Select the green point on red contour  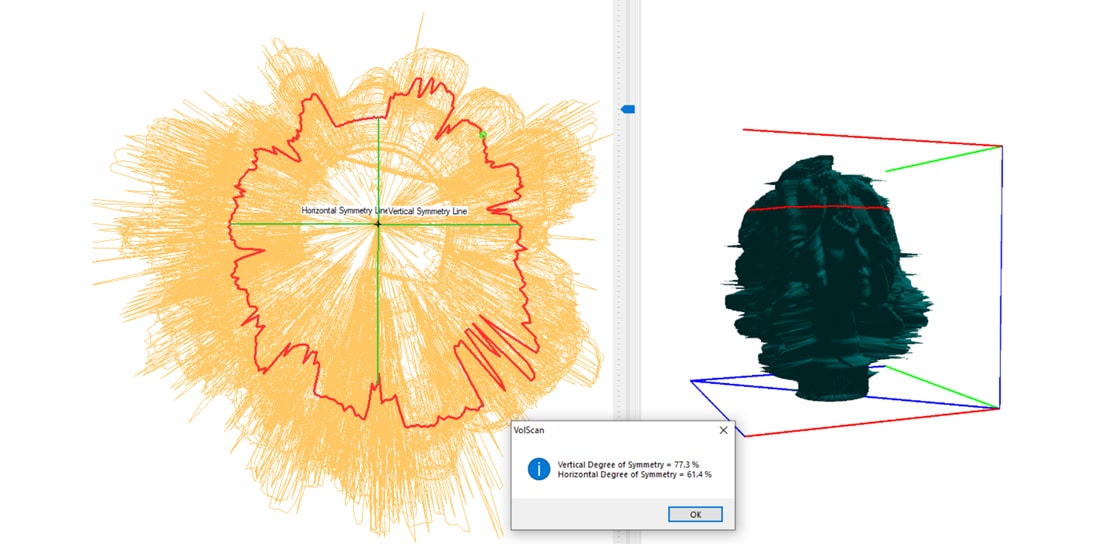click(x=482, y=134)
